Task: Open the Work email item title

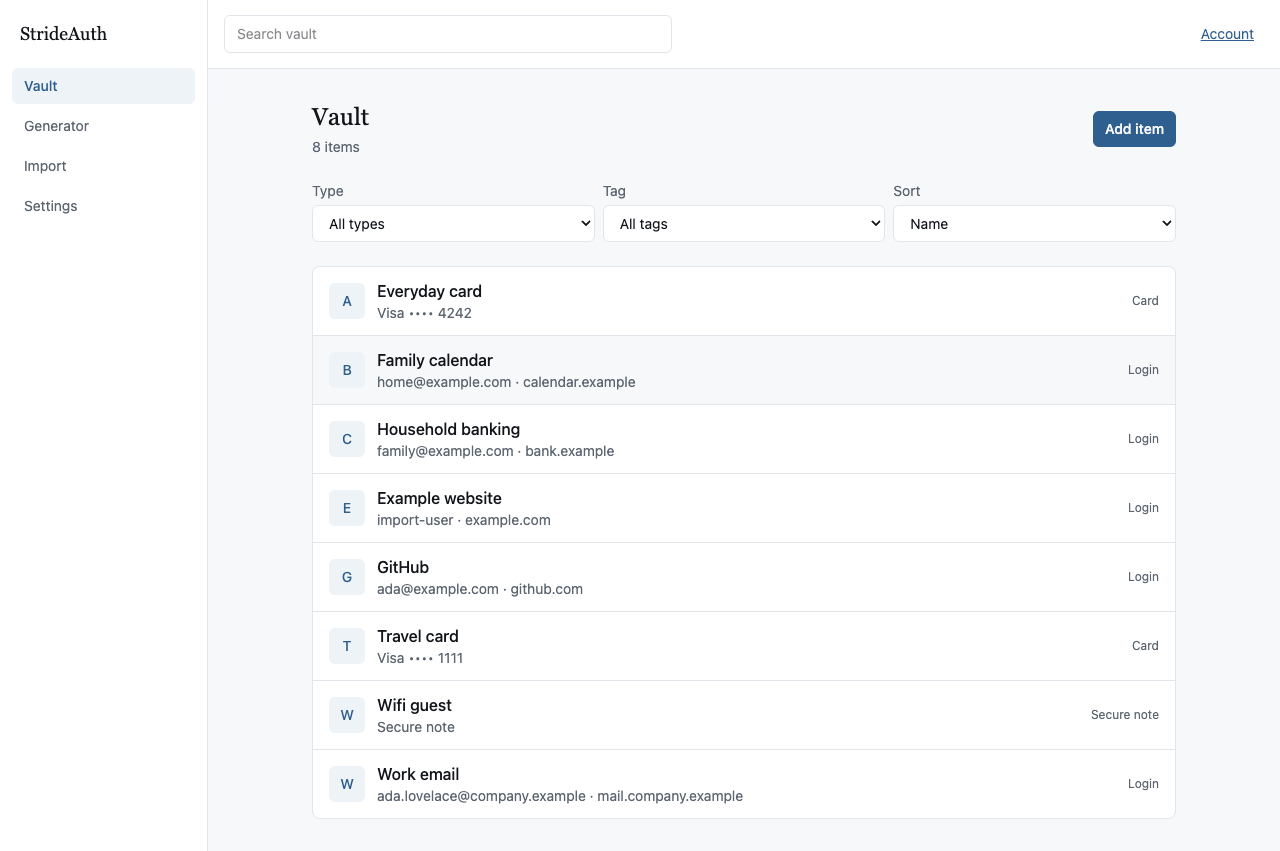Action: 418,774
